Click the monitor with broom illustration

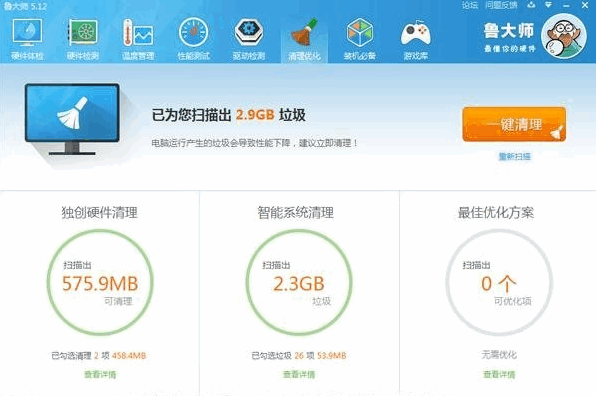[x=72, y=119]
